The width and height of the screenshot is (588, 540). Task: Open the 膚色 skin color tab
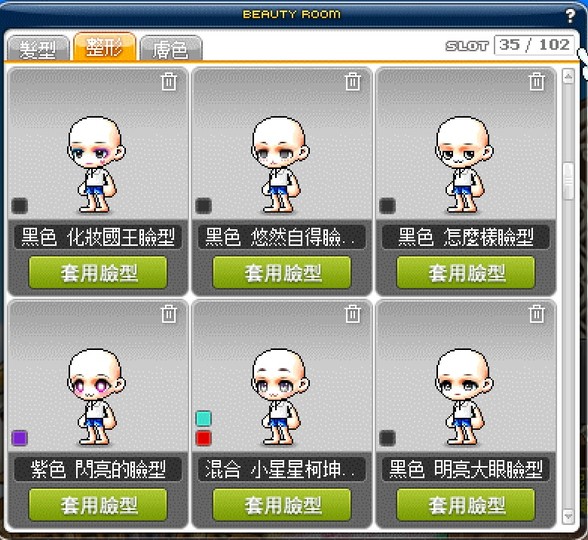[x=171, y=48]
